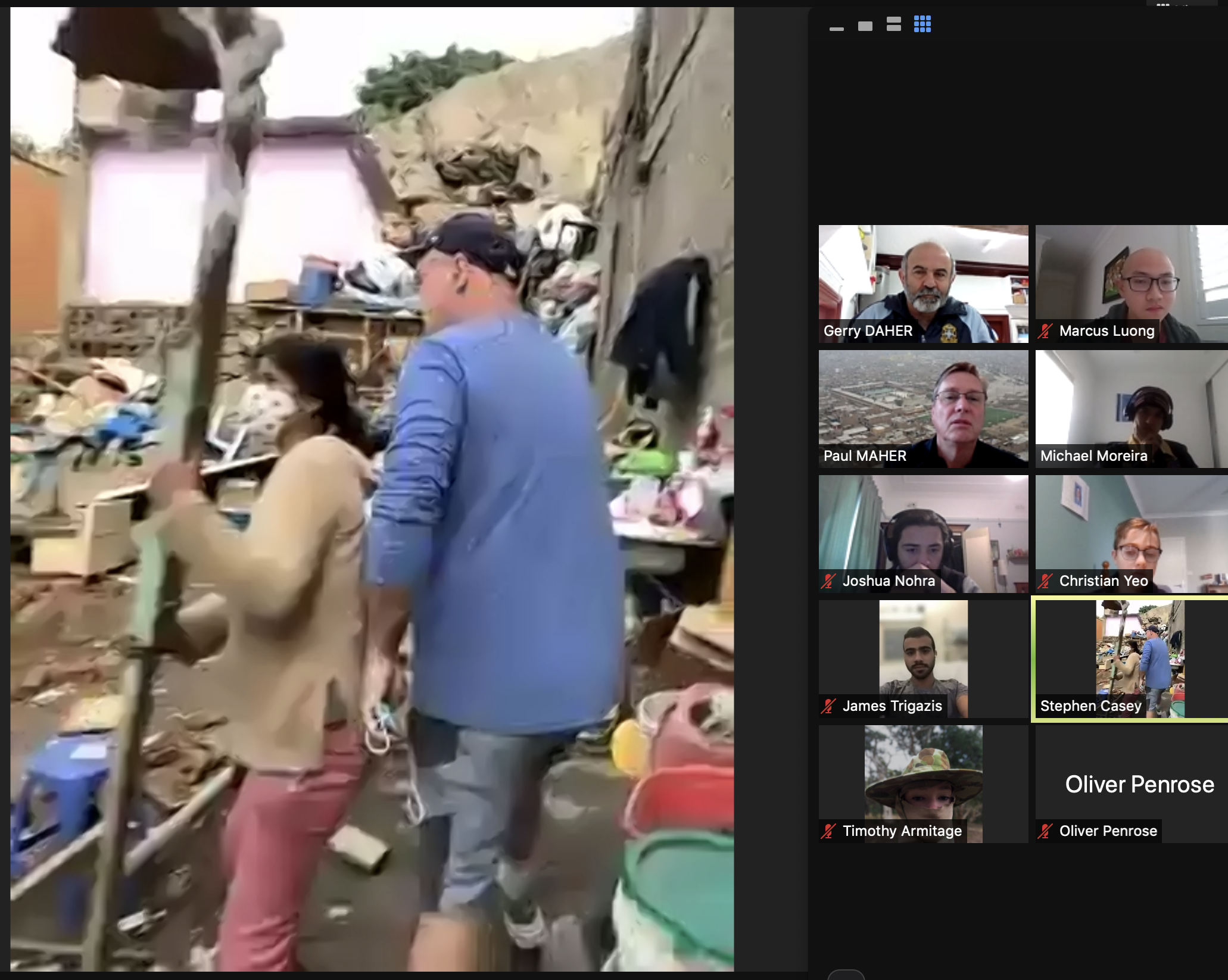Image resolution: width=1228 pixels, height=980 pixels.
Task: Select the highlighted Stephen Casey video tile
Action: point(1139,649)
